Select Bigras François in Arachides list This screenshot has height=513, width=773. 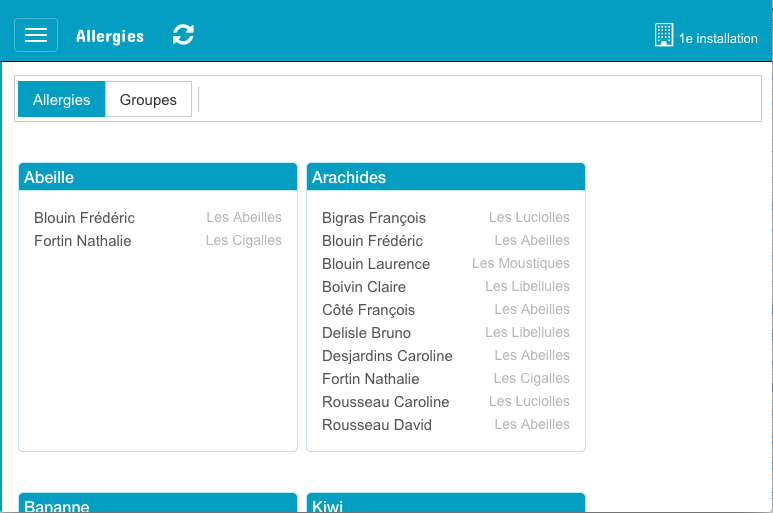click(374, 218)
